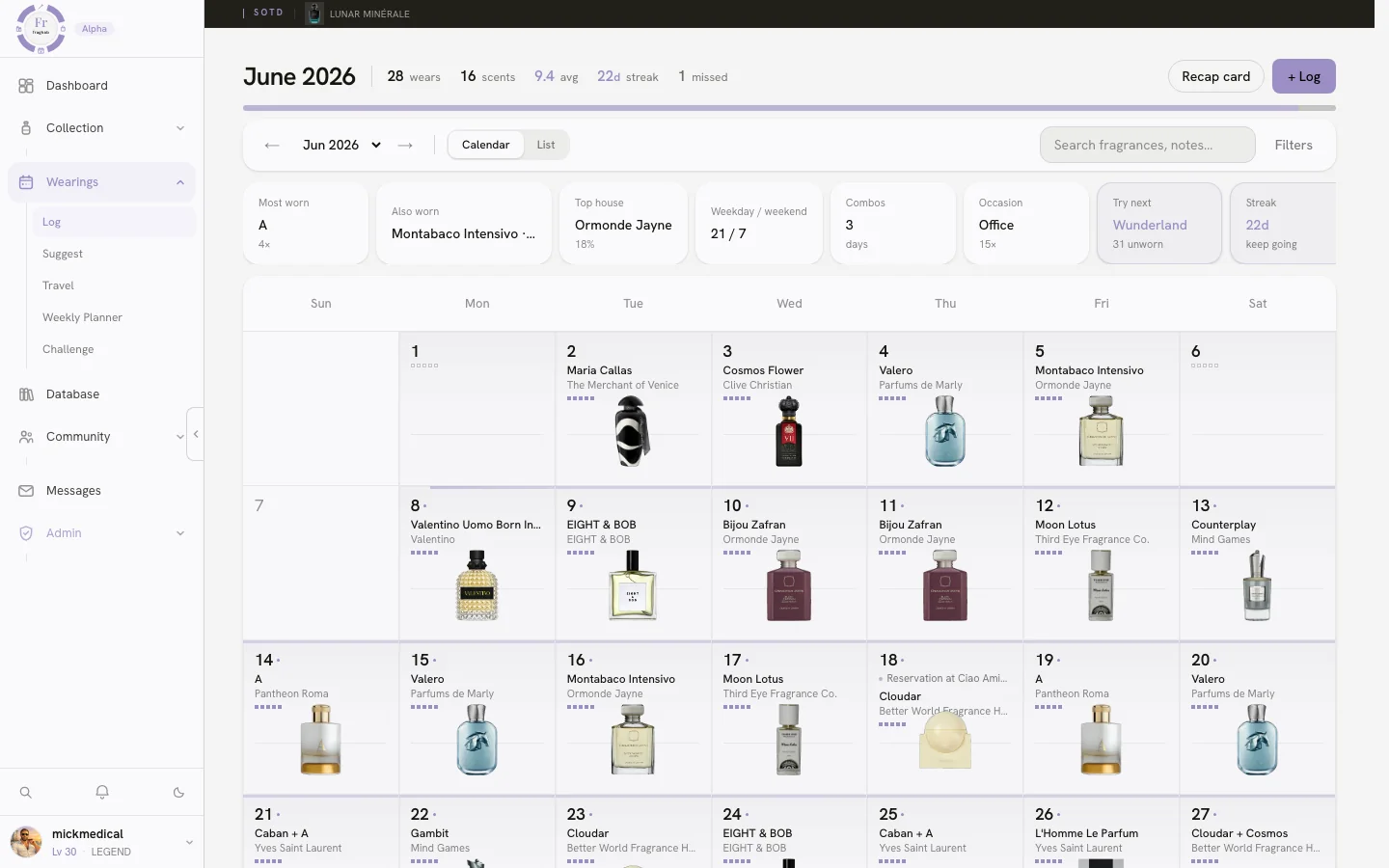Collapse the sidebar with arrow handle
Viewport: 1389px width, 868px height.
coord(196,434)
